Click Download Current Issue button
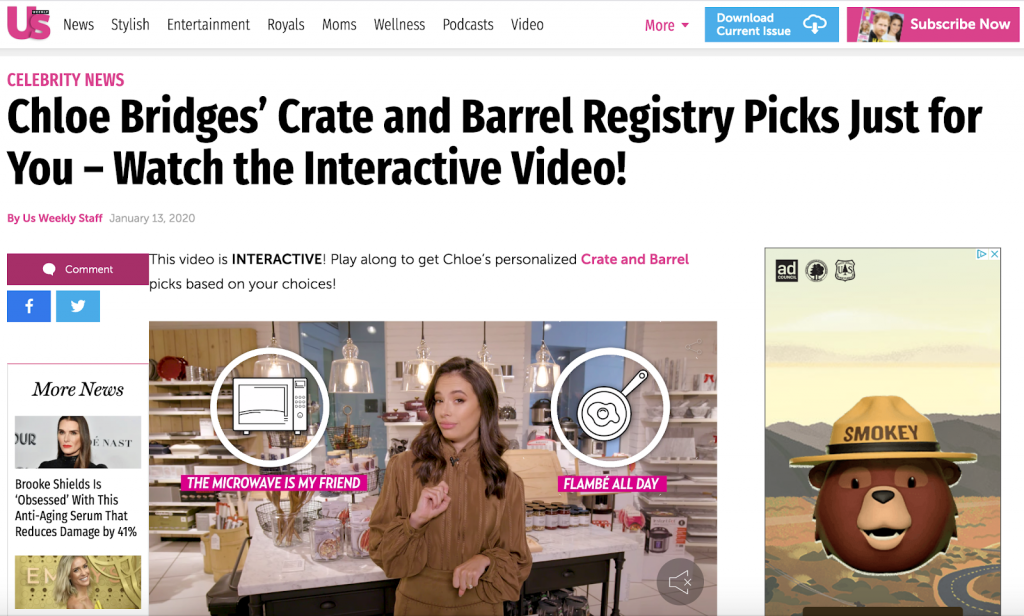The width and height of the screenshot is (1024, 616). click(x=771, y=25)
